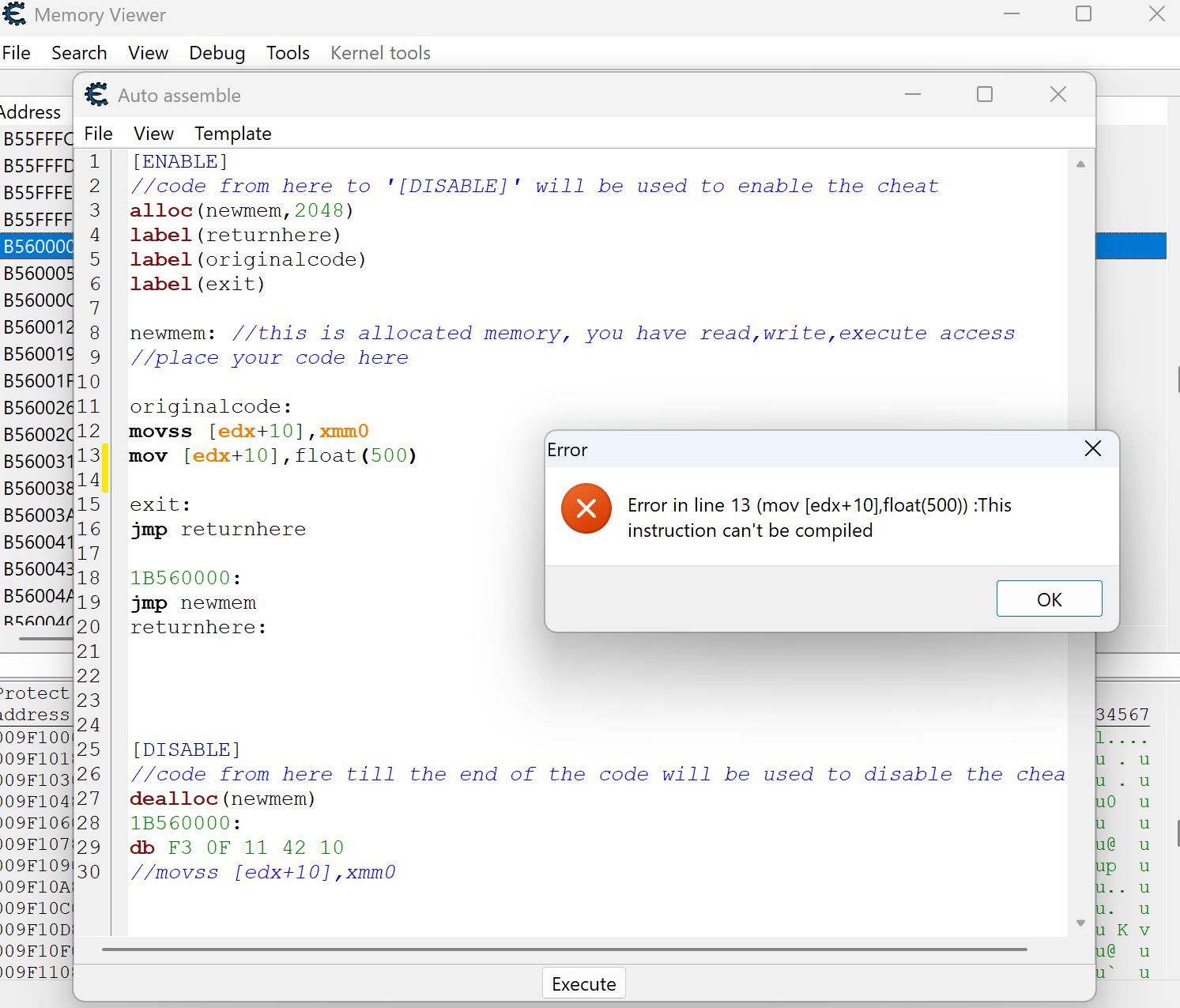The height and width of the screenshot is (1008, 1180).
Task: Open the Debug menu in Memory Viewer
Action: point(217,53)
